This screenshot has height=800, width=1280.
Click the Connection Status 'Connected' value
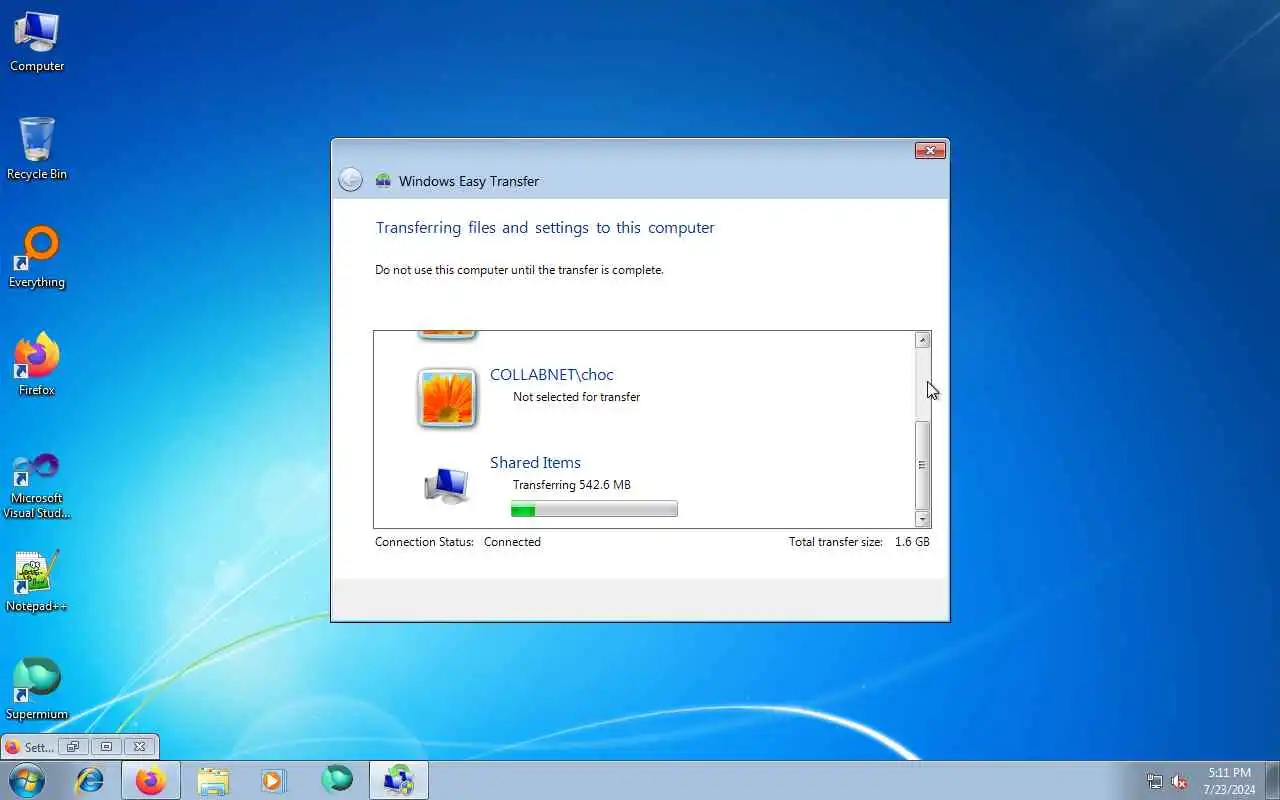(512, 542)
